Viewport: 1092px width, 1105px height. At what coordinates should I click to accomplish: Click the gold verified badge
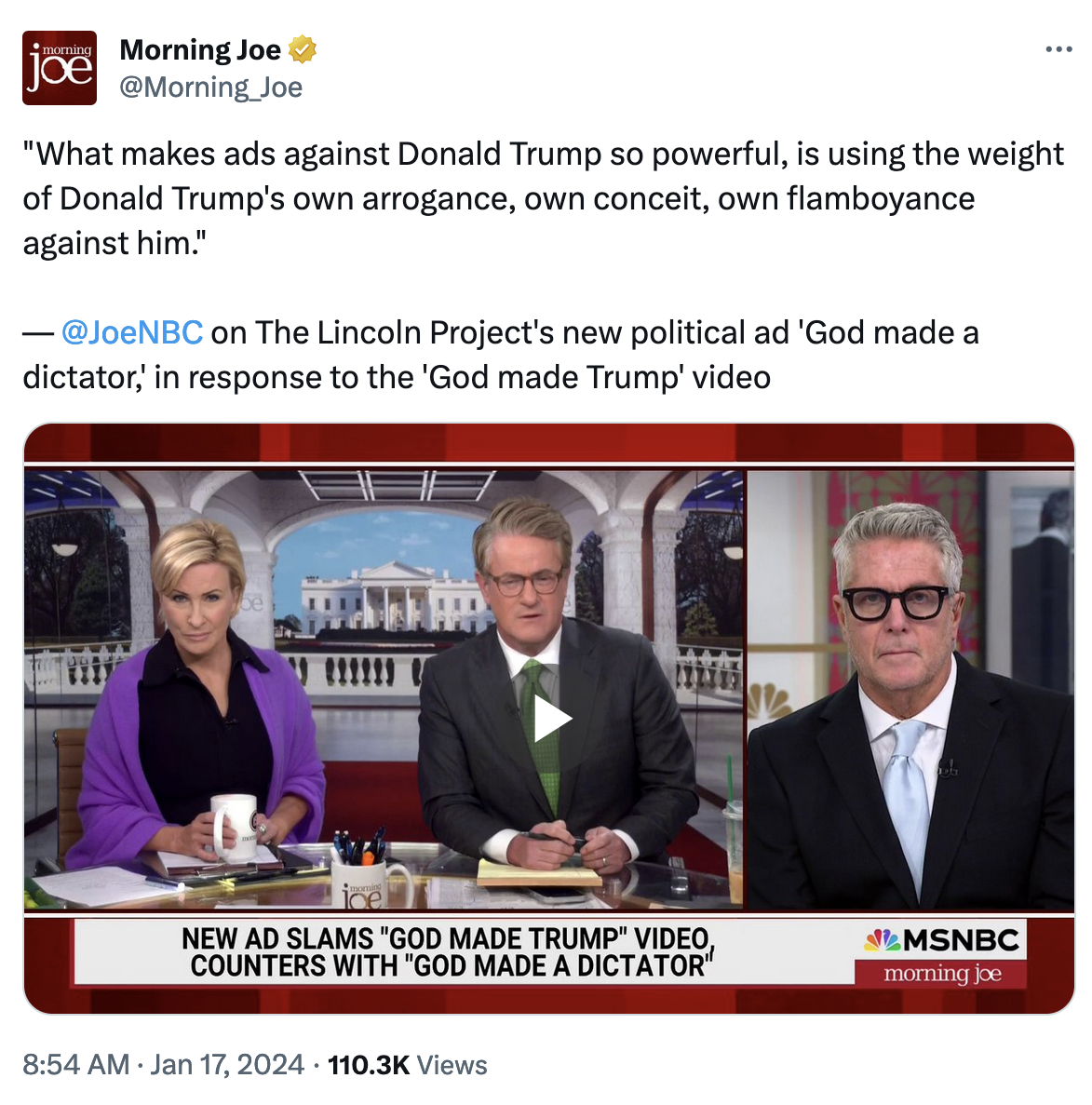(x=303, y=49)
